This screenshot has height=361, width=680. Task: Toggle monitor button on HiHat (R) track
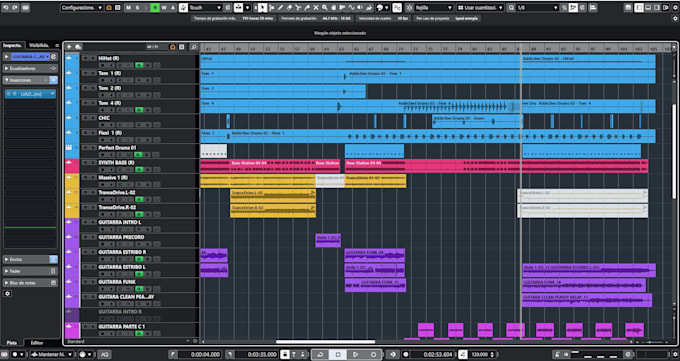[139, 65]
